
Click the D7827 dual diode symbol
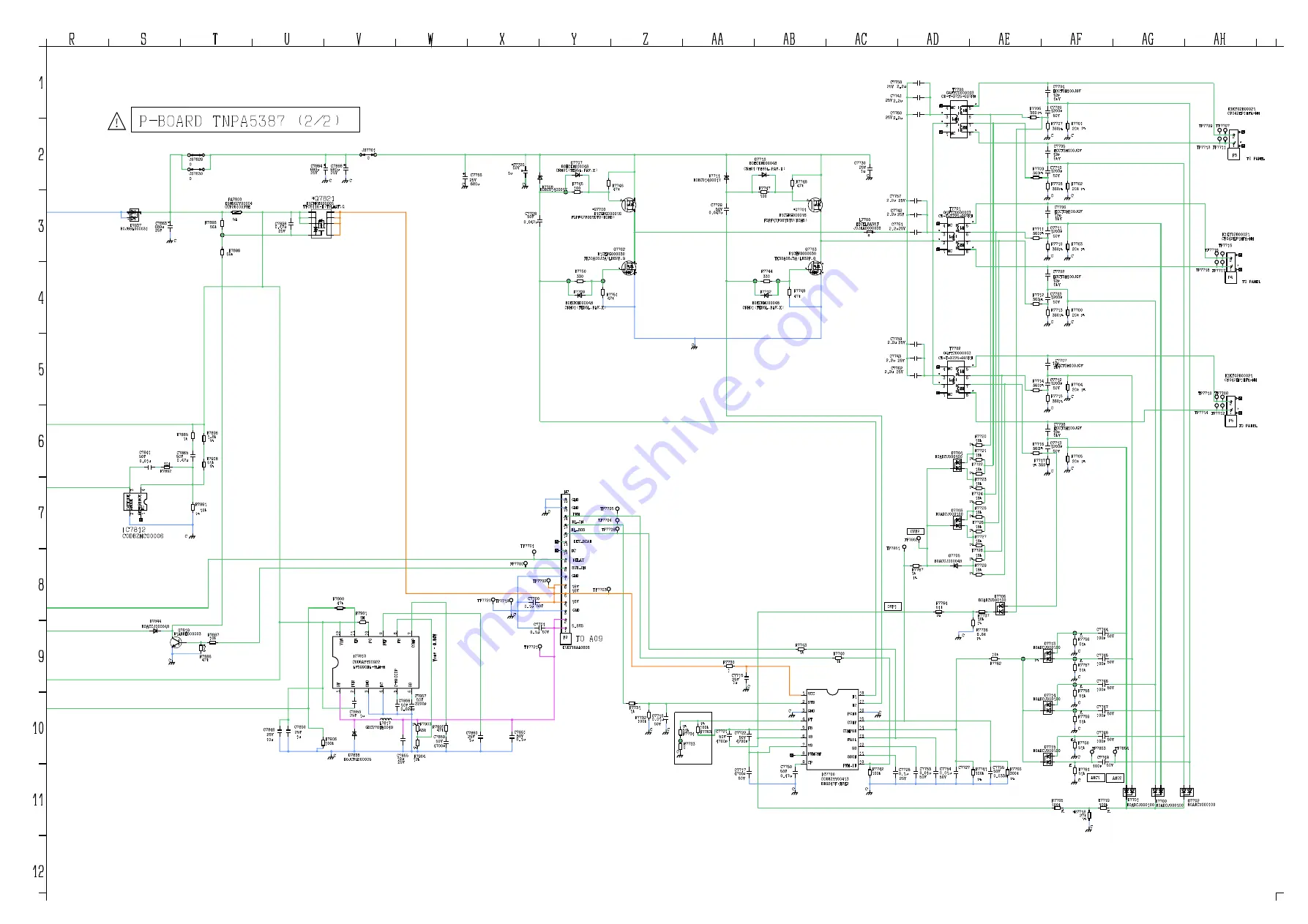pos(134,215)
